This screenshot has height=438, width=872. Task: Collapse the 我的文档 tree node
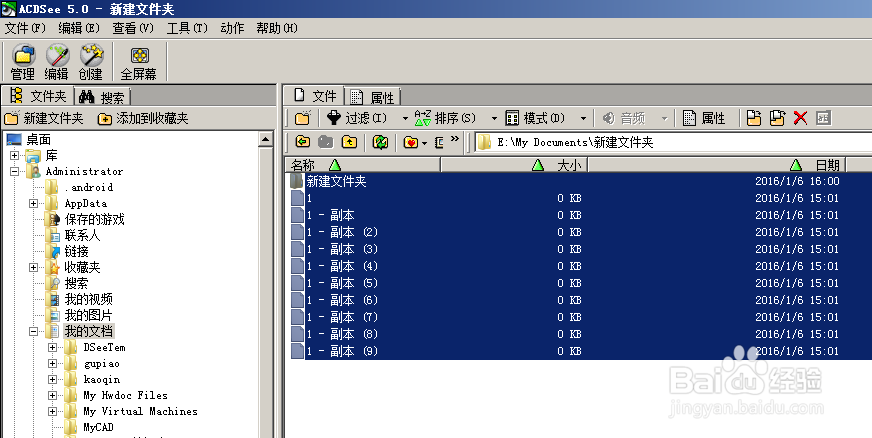[x=33, y=331]
